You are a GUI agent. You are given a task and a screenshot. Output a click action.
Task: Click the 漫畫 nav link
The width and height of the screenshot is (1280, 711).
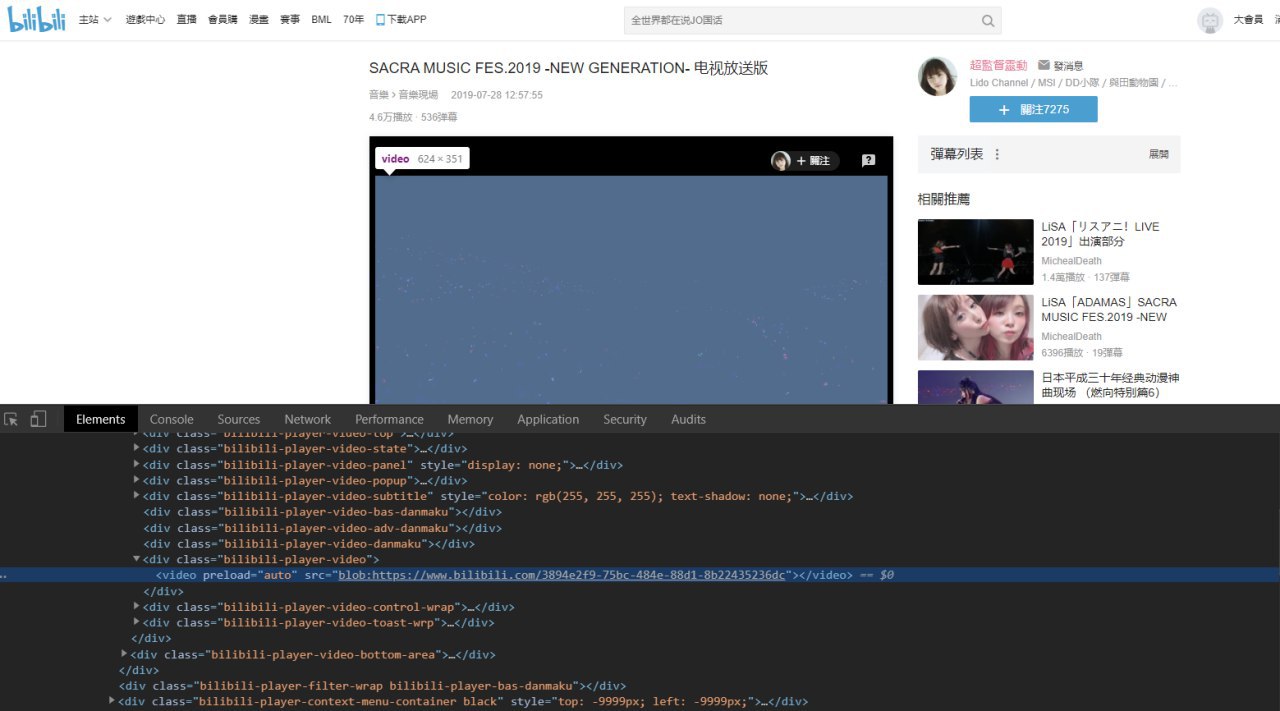[x=259, y=20]
